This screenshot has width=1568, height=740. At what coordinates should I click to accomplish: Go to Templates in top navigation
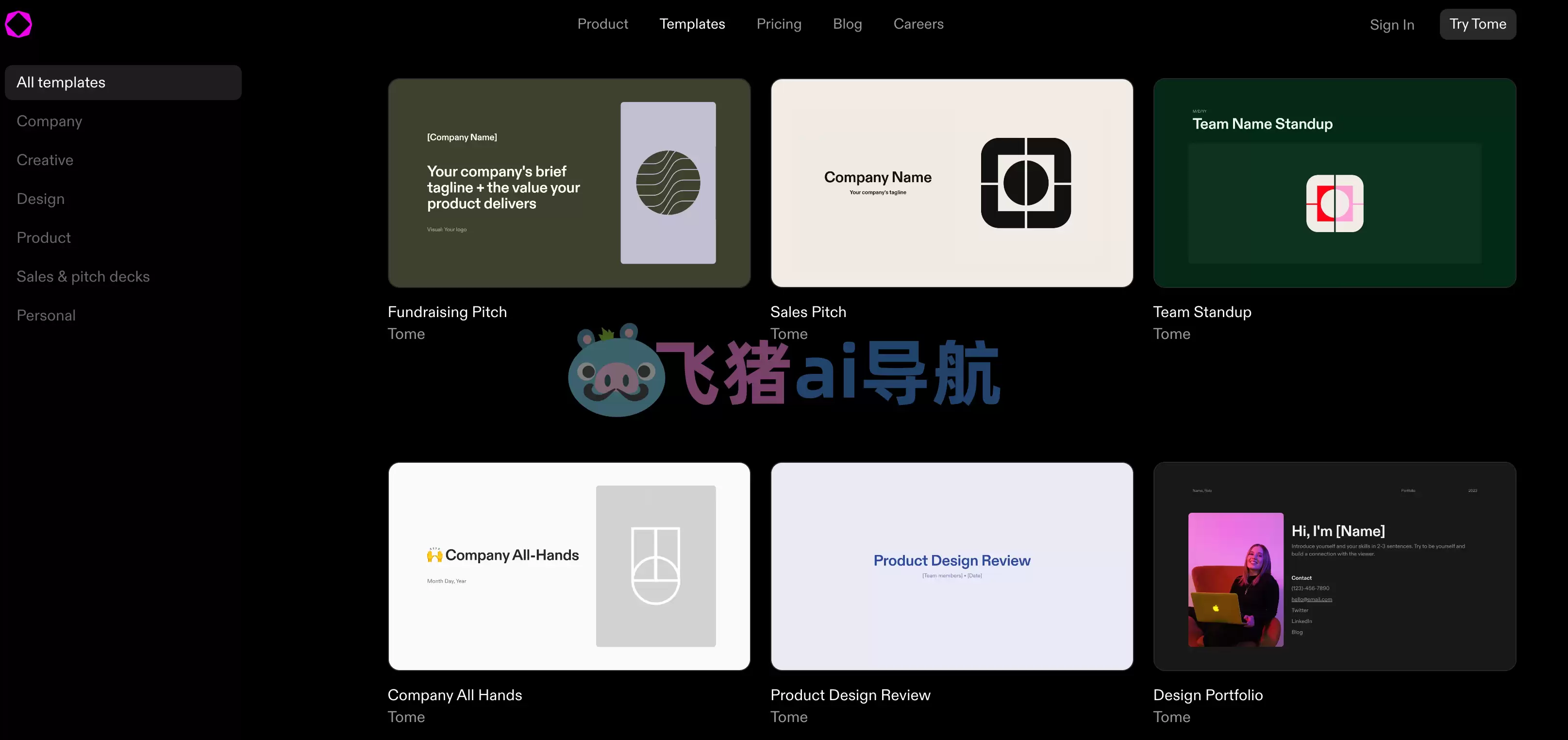pos(692,24)
